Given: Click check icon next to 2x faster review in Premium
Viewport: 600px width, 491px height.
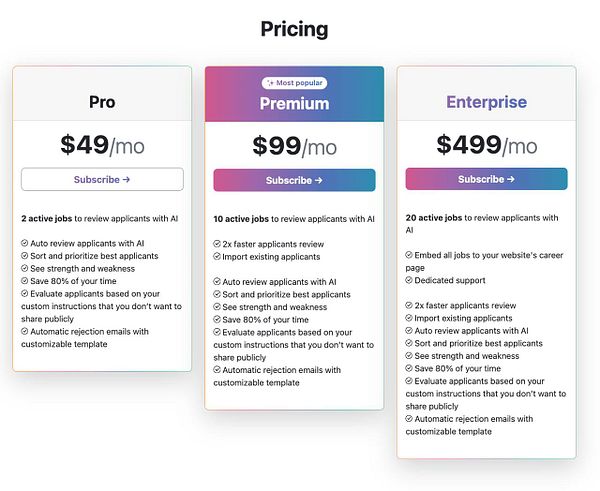Looking at the screenshot, I should 217,244.
